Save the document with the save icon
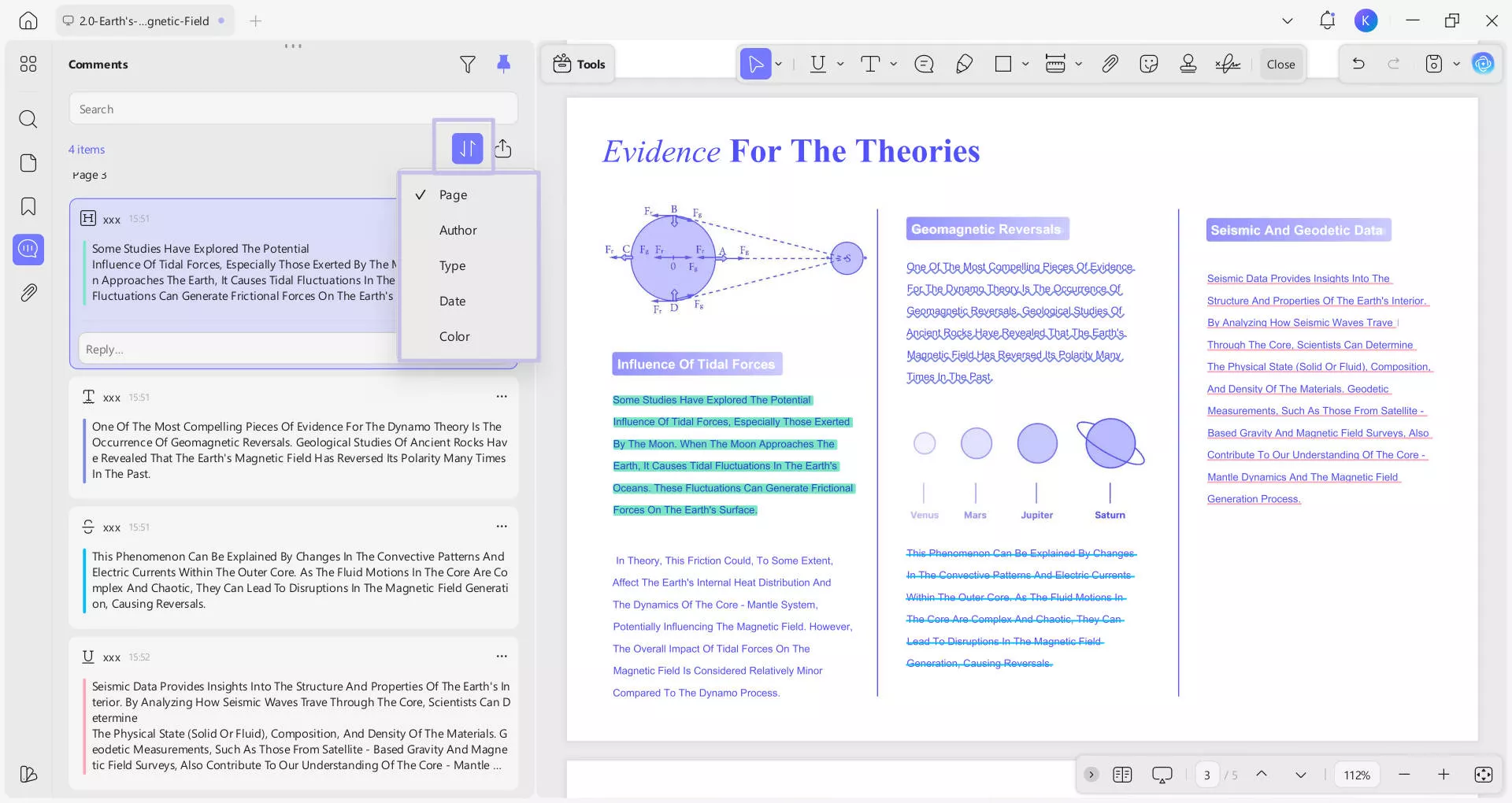Screen dimensions: 1512x803 [x=1434, y=64]
